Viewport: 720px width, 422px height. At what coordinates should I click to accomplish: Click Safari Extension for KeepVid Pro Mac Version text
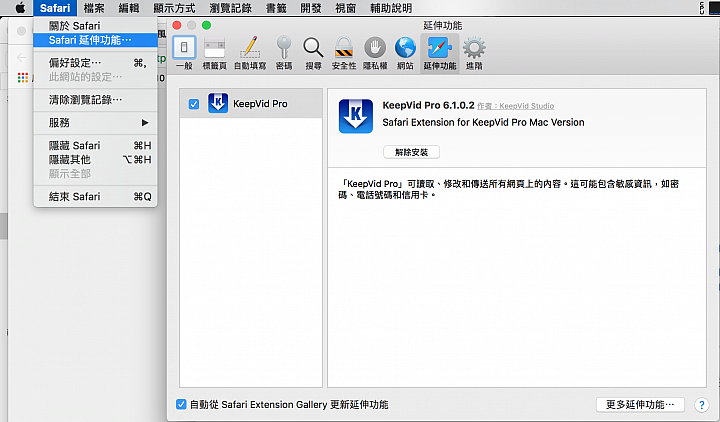point(484,122)
